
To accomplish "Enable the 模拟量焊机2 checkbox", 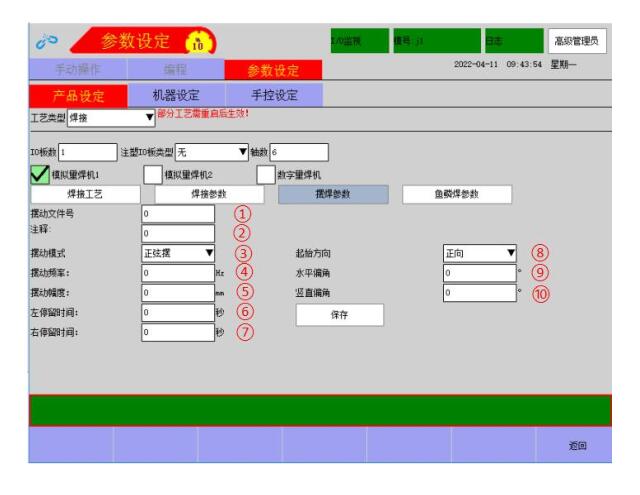I will point(153,175).
